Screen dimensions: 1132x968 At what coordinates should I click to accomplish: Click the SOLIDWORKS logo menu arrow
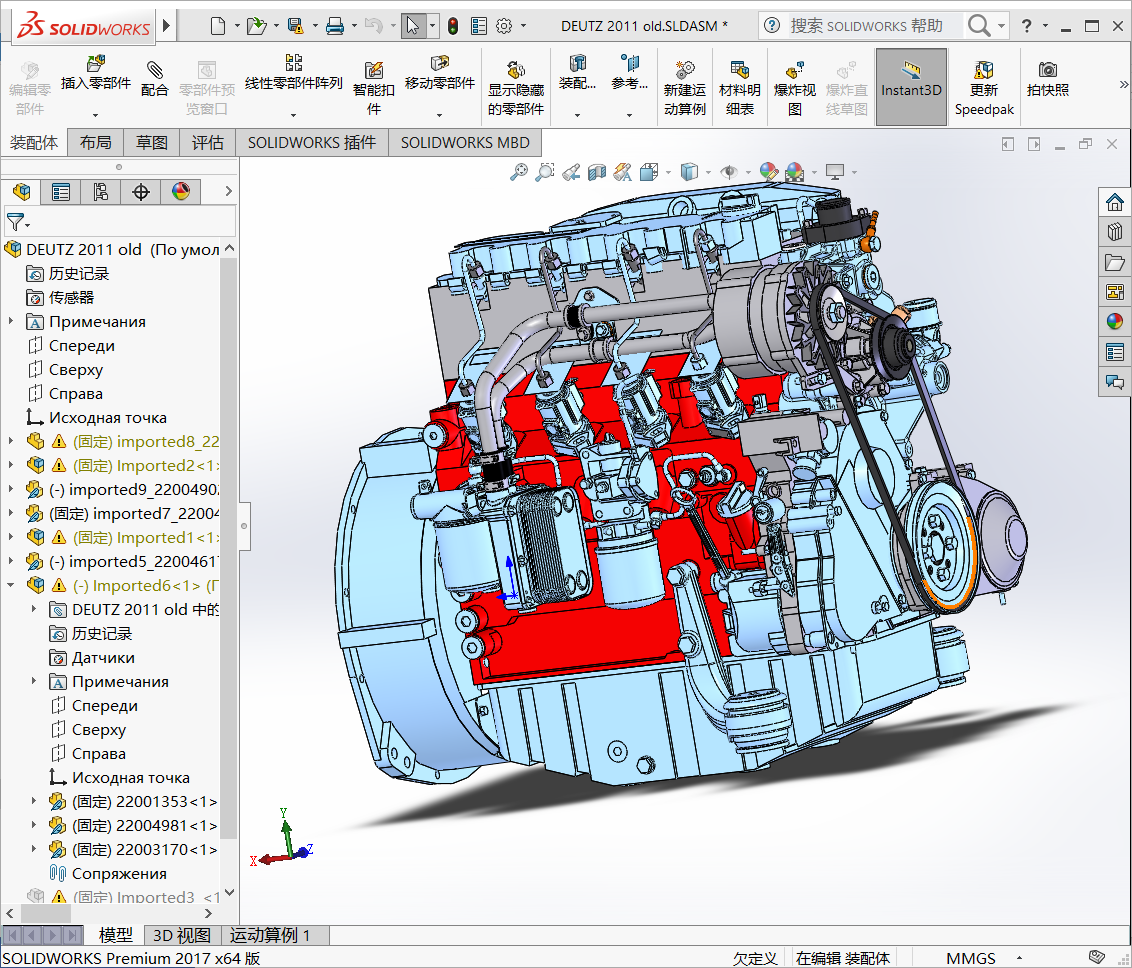point(166,26)
